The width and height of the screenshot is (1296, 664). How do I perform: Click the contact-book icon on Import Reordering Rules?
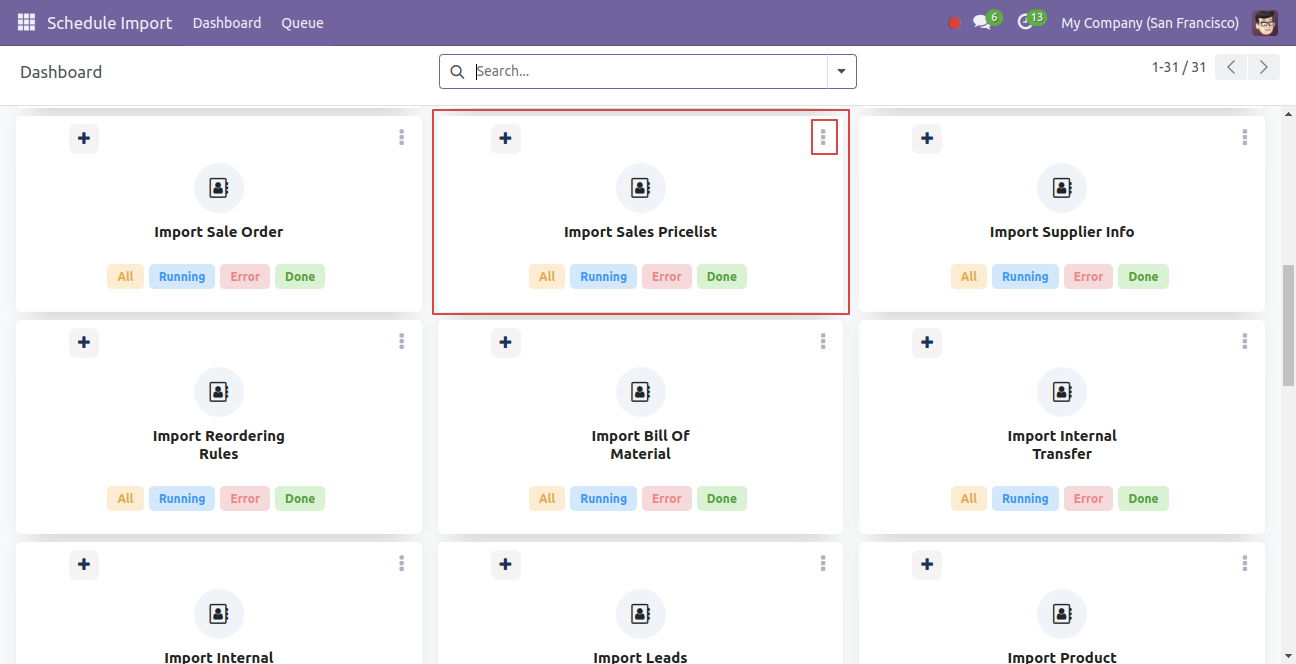pyautogui.click(x=219, y=392)
